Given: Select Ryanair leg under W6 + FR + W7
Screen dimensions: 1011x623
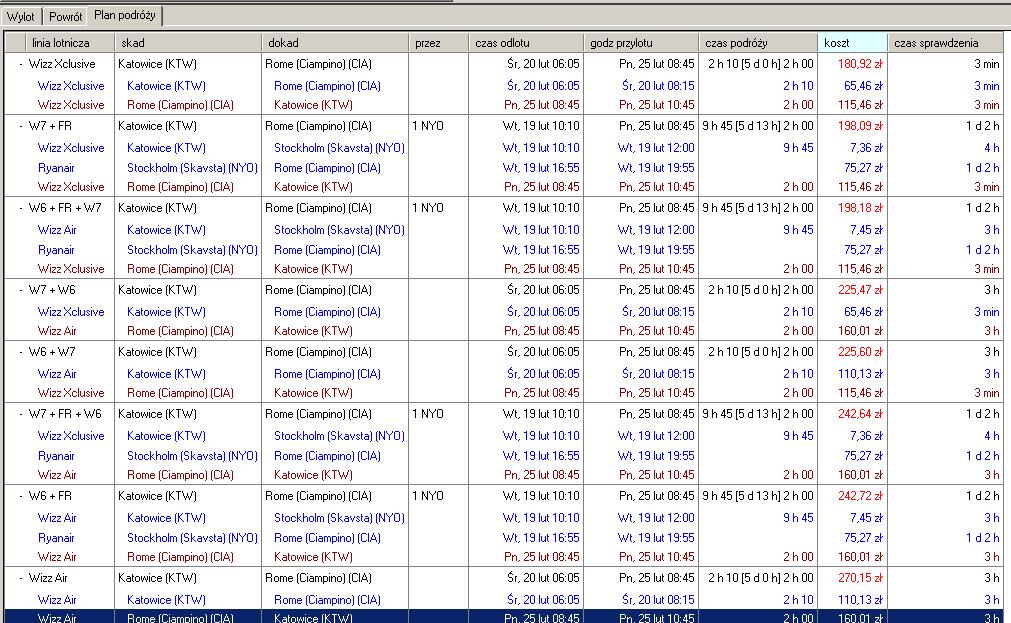Looking at the screenshot, I should click(56, 250).
